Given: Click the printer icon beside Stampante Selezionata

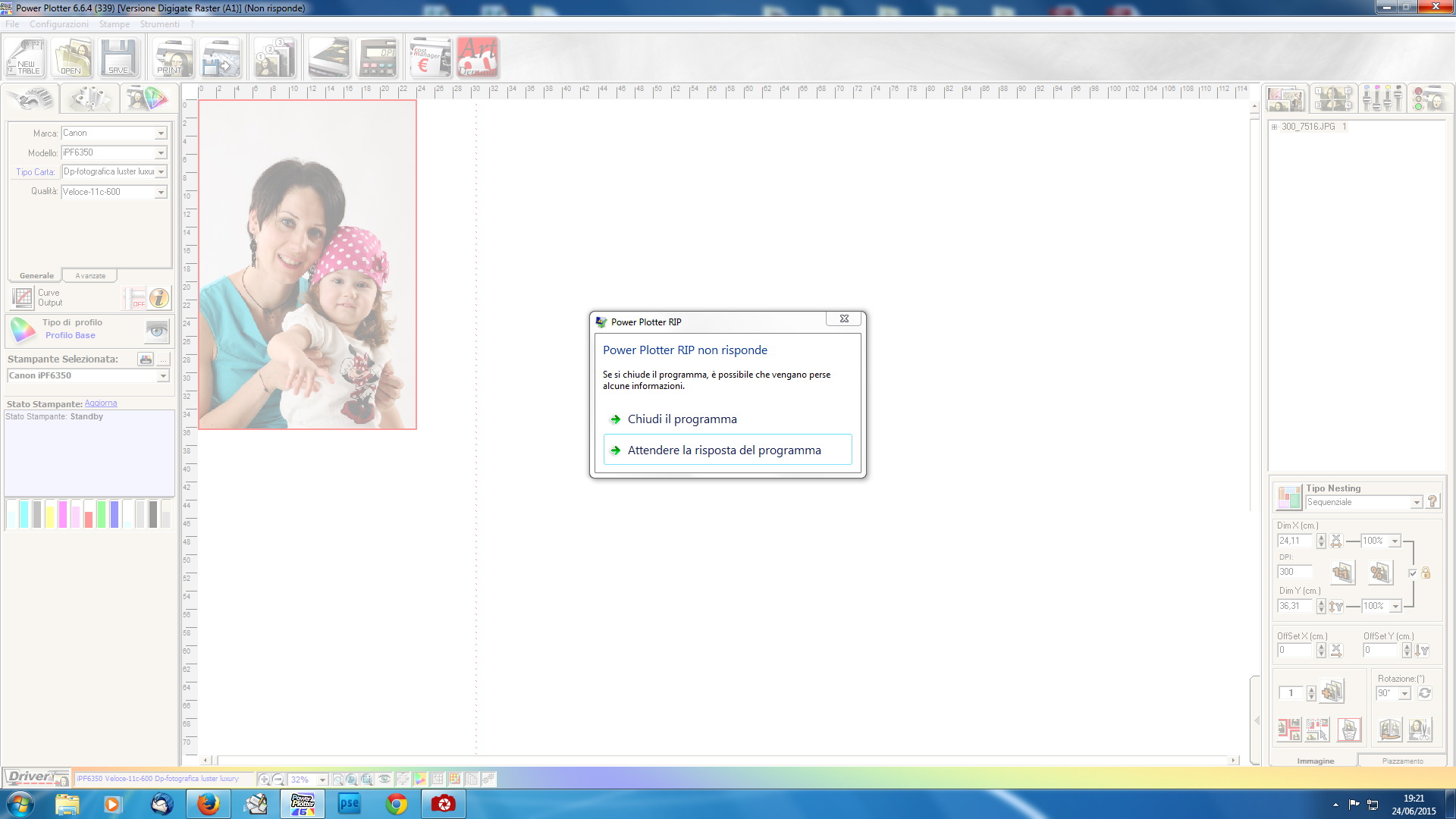Looking at the screenshot, I should click(146, 359).
